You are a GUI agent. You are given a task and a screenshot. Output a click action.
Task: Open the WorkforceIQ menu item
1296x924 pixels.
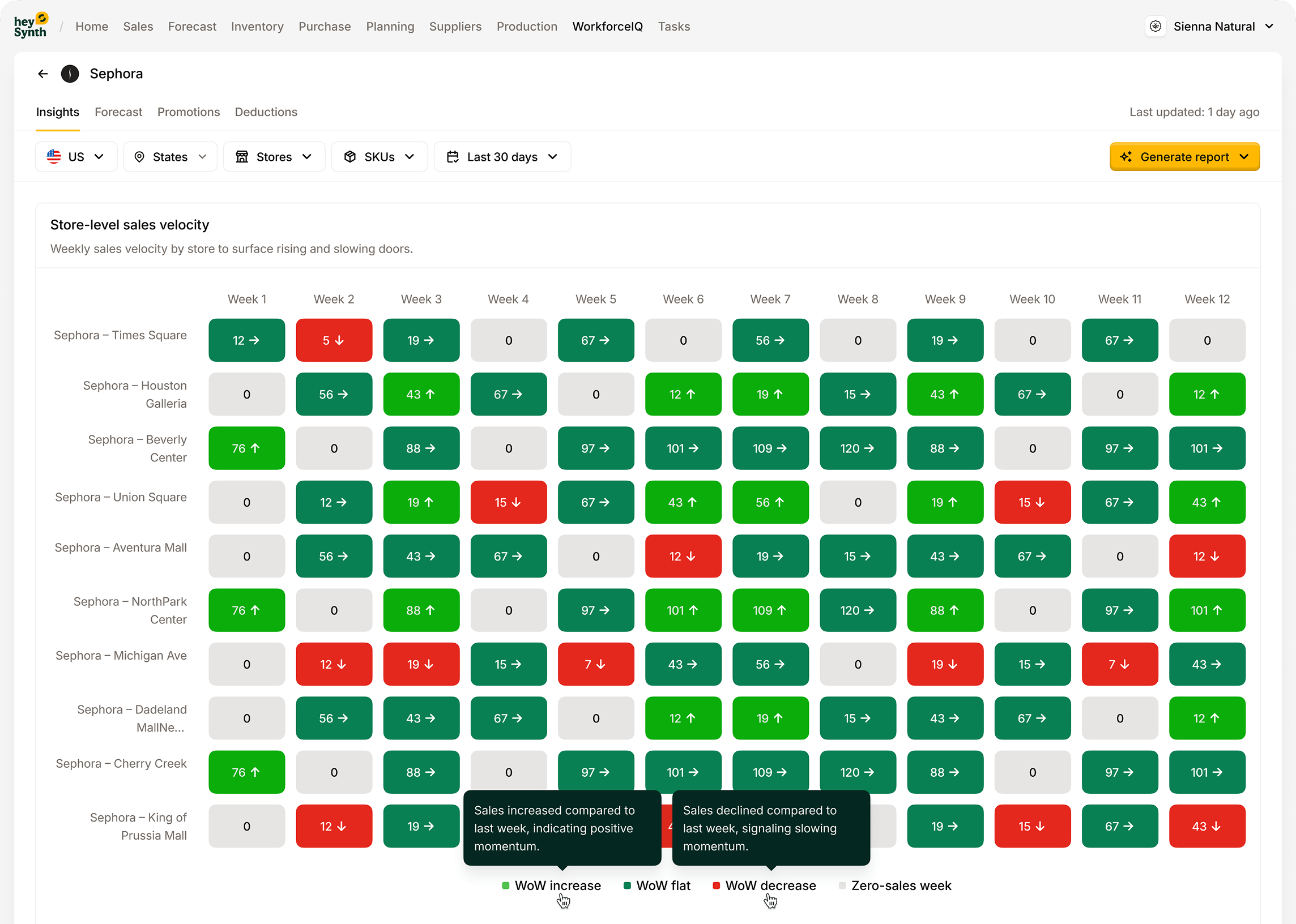coord(607,26)
